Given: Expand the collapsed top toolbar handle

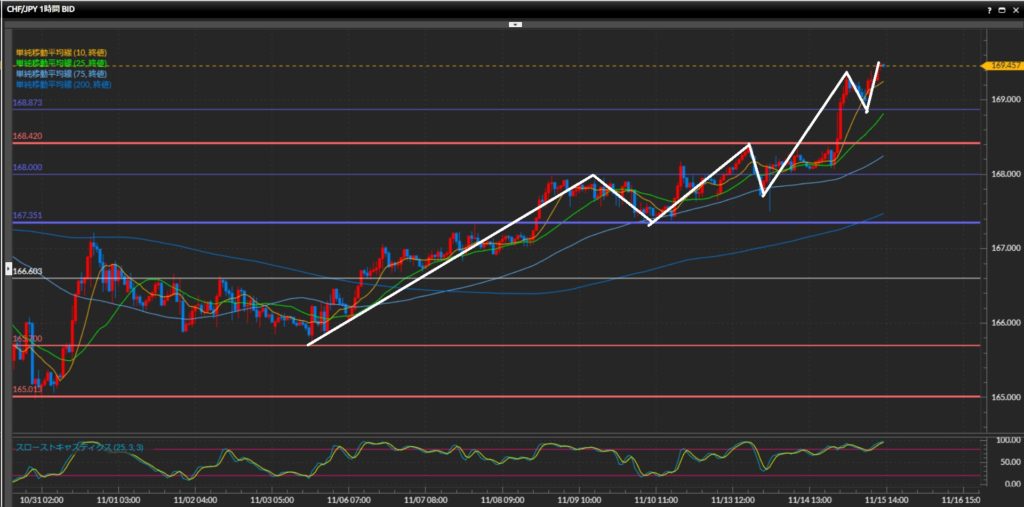Looking at the screenshot, I should pyautogui.click(x=514, y=22).
